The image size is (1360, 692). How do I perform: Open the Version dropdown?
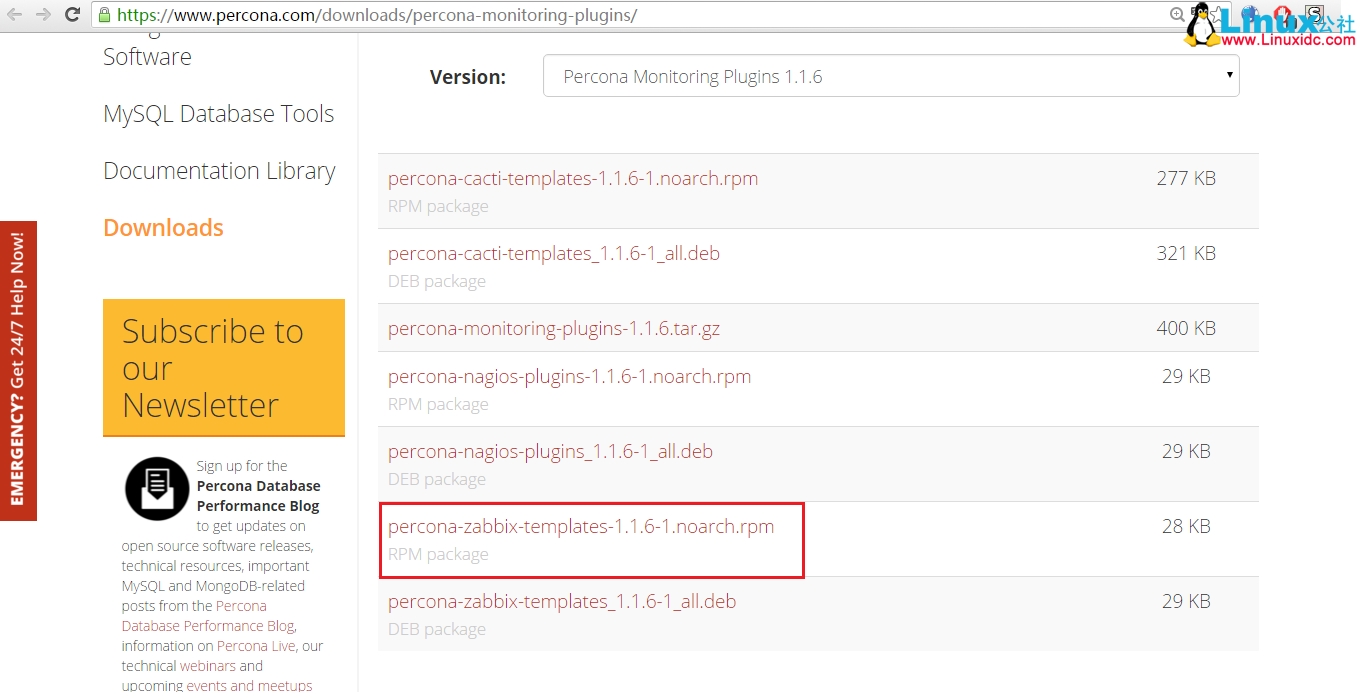(x=890, y=75)
